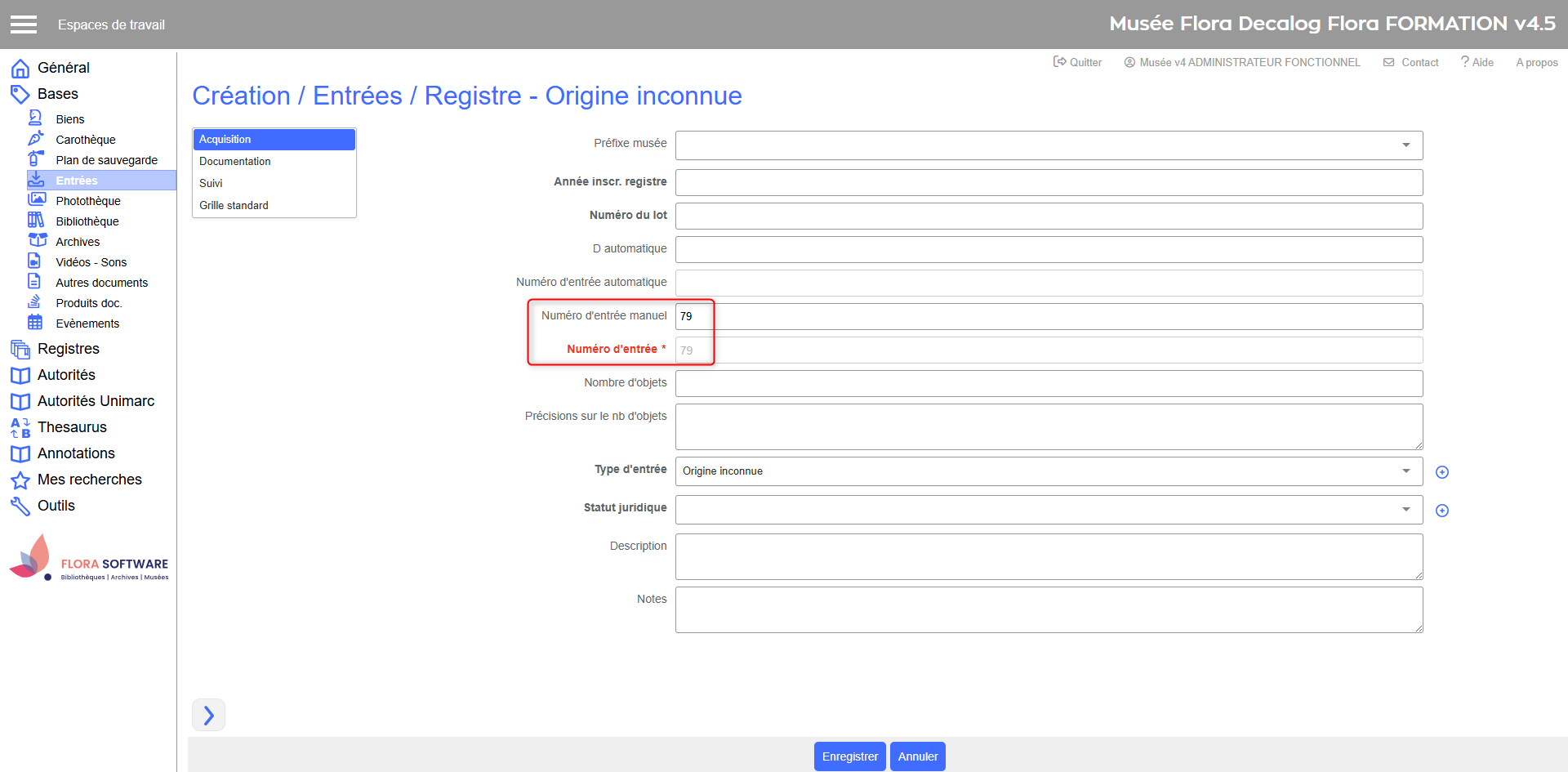Click plus icon next to Type d'entrée

1442,472
